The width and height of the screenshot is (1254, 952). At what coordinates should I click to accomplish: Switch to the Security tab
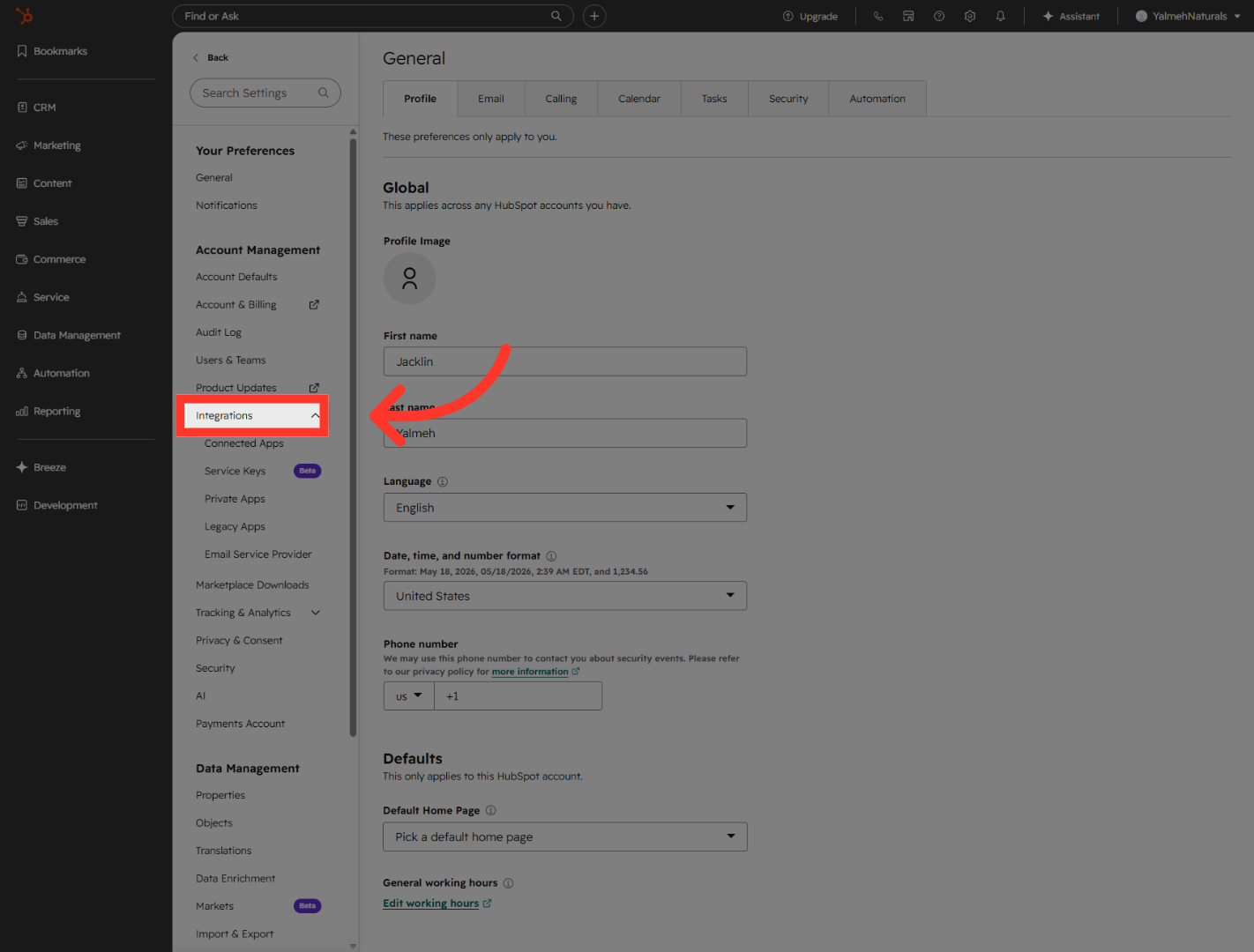click(788, 99)
